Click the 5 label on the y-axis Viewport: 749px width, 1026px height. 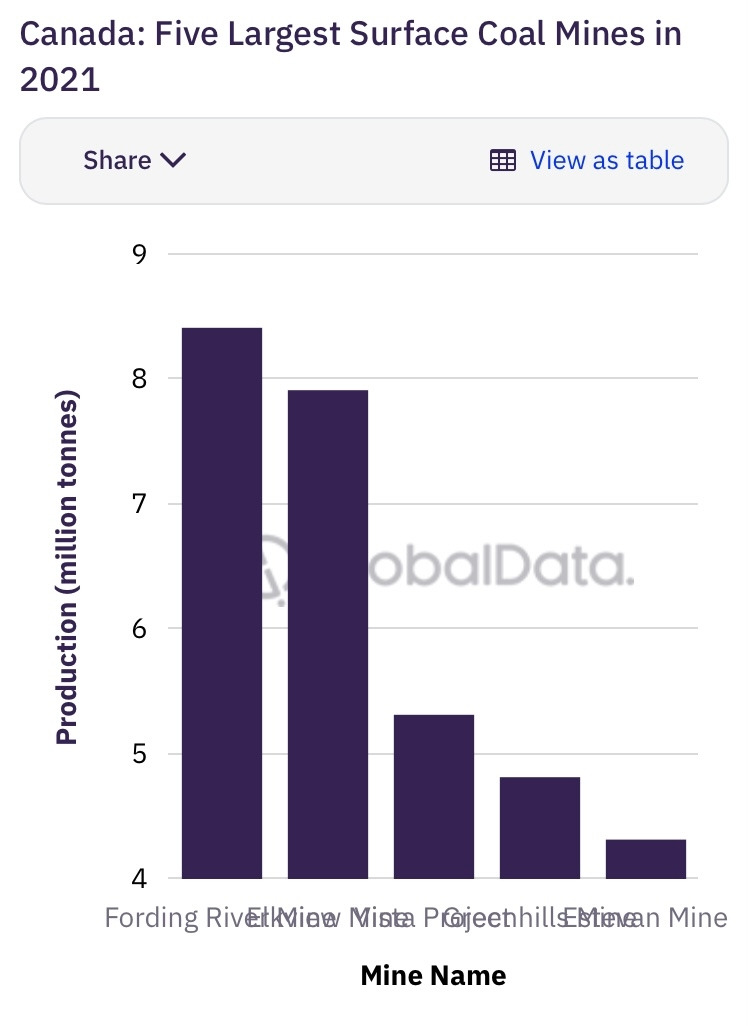139,754
